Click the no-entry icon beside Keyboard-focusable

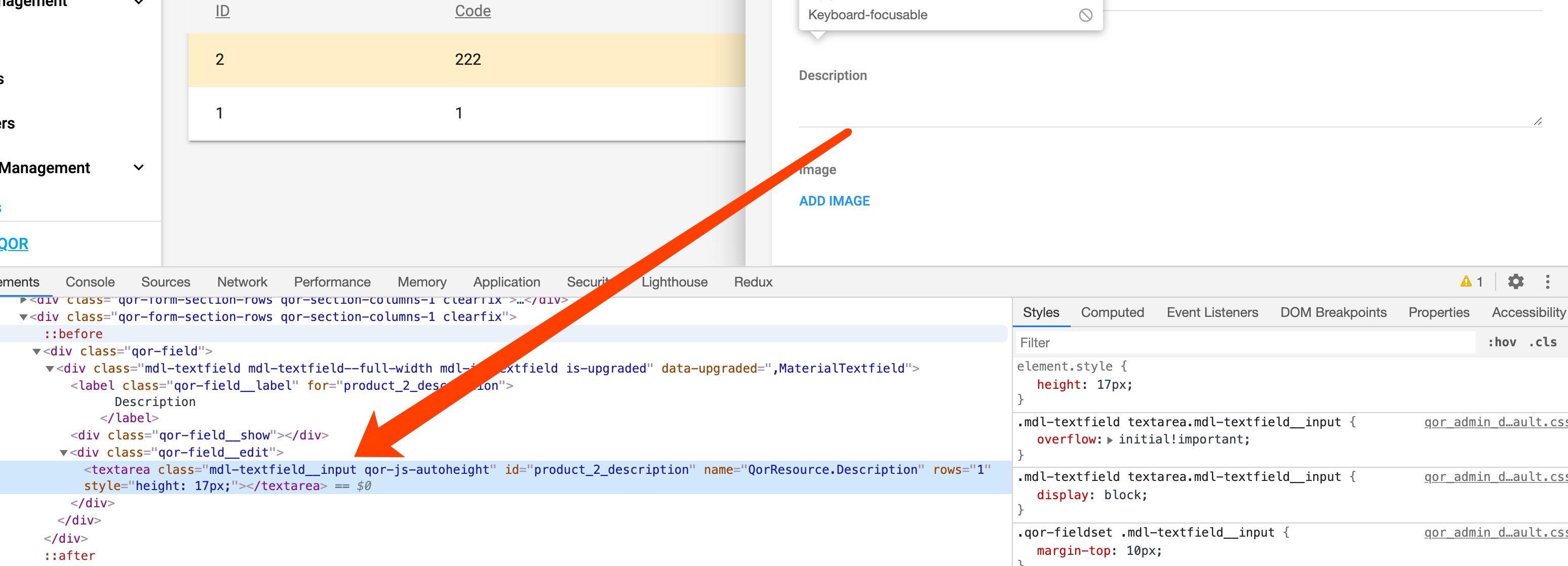click(1086, 15)
